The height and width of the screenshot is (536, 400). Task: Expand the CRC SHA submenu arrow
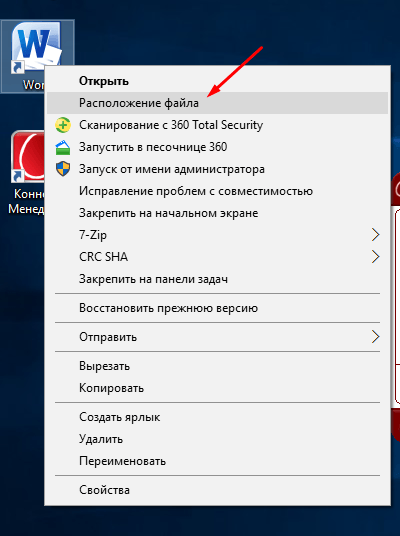(x=375, y=257)
